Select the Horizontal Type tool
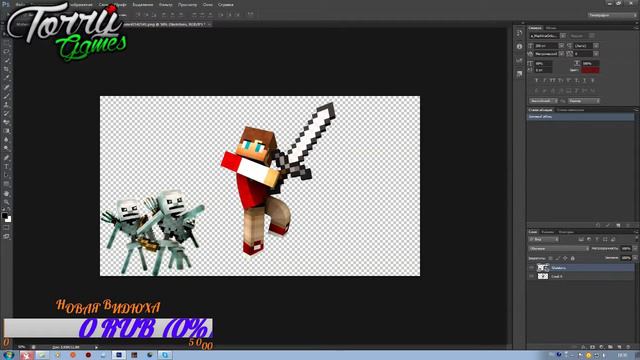Image resolution: width=640 pixels, height=360 pixels. tap(7, 167)
